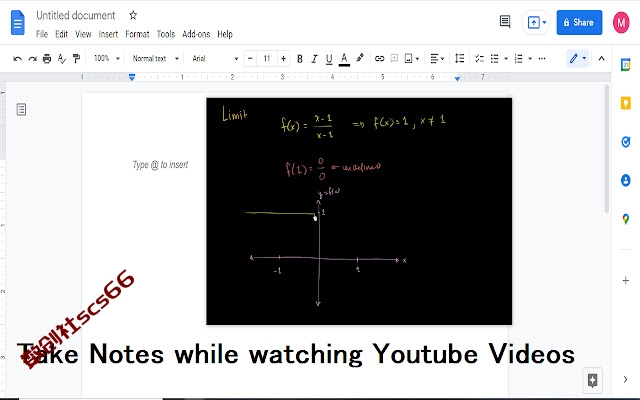Screen dimensions: 640x400
Task: Open Google Tasks in side panel
Action: (625, 142)
